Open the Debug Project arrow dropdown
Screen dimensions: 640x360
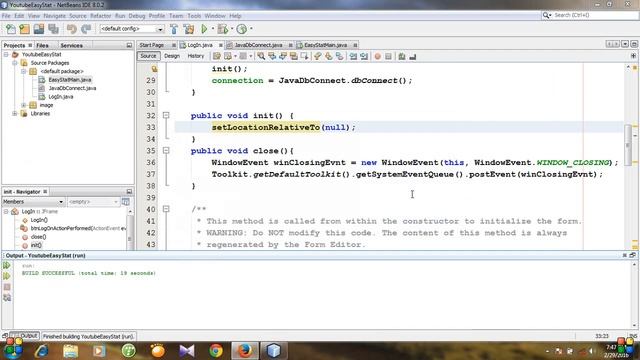pos(232,29)
